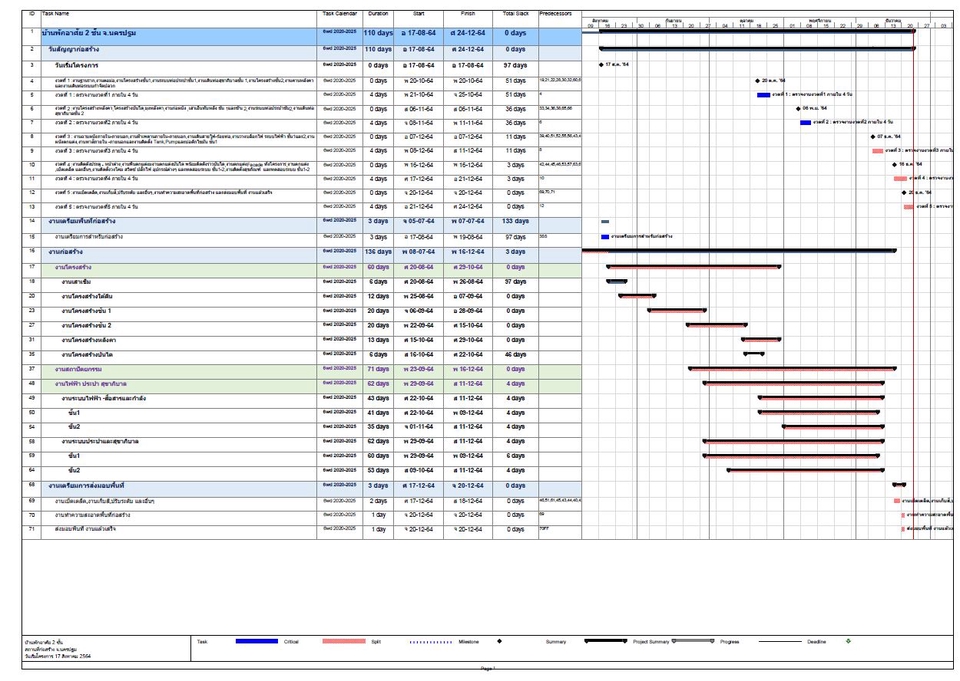The image size is (960, 681).
Task: Click the project start milestone diamond in row 3
Action: click(601, 64)
